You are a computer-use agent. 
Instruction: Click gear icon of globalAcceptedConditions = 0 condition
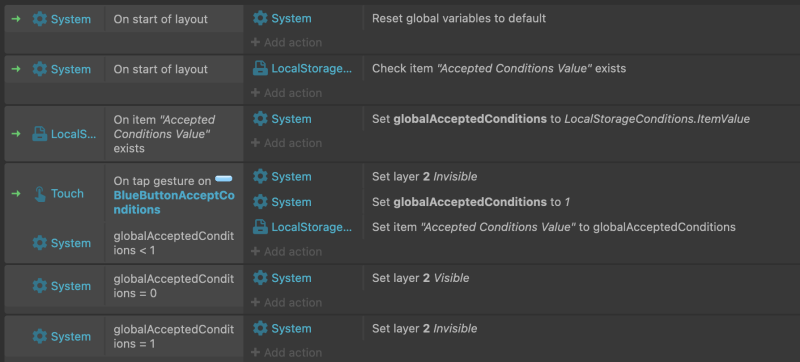click(39, 286)
